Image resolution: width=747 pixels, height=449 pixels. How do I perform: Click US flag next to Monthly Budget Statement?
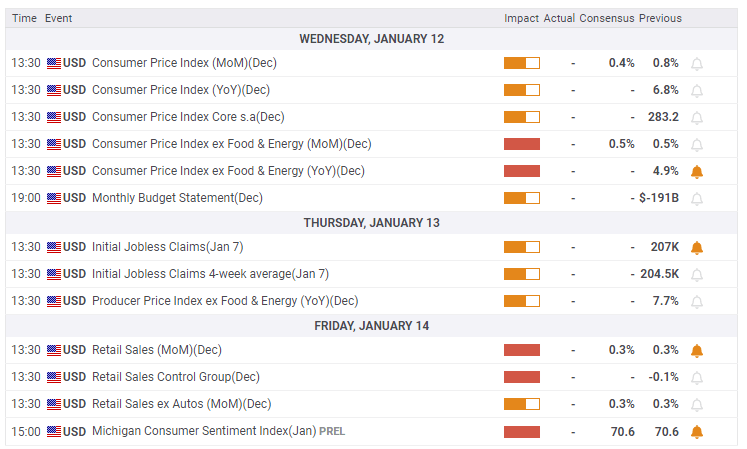coord(54,198)
